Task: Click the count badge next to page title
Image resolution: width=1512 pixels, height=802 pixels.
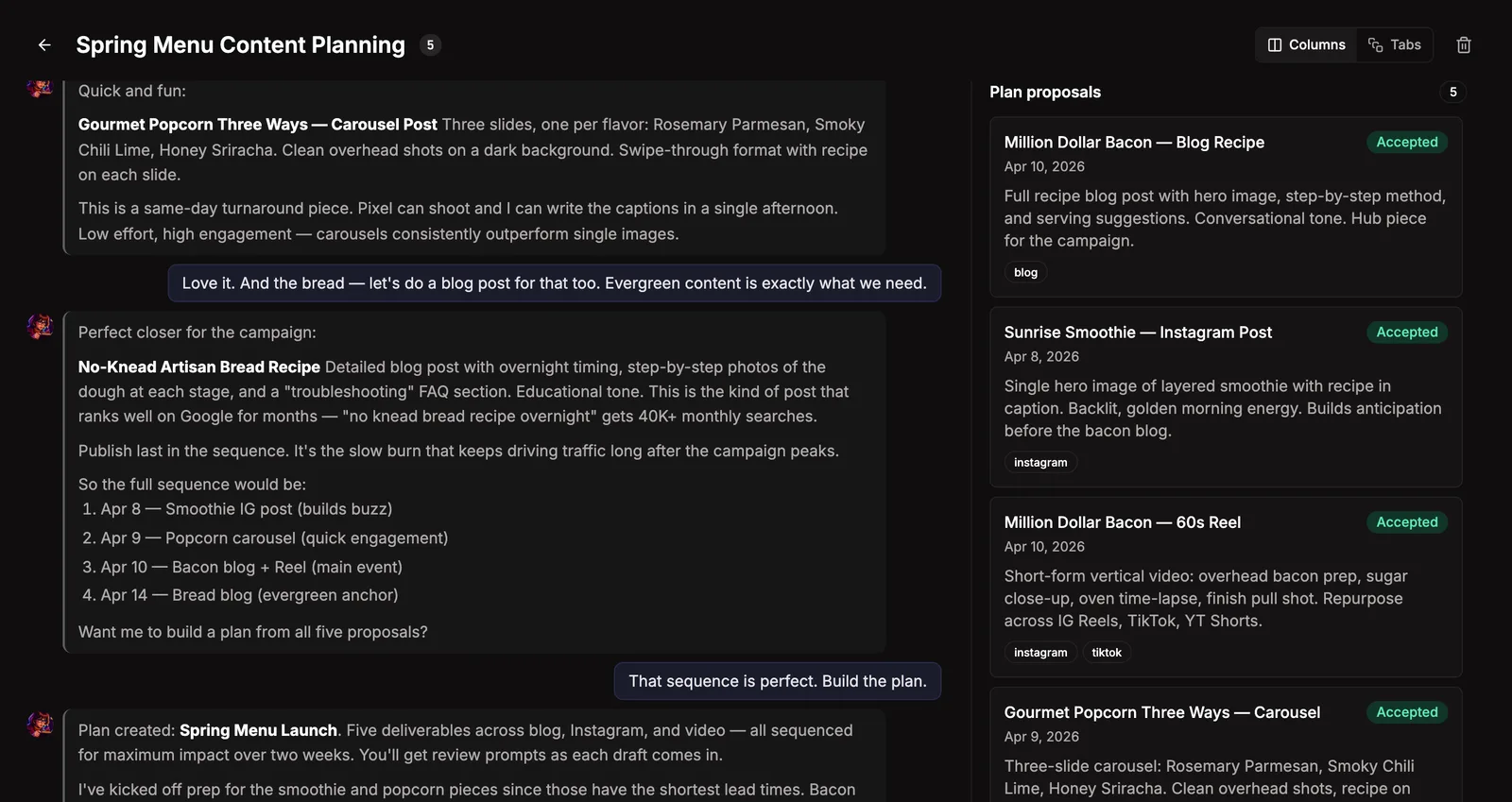Action: pyautogui.click(x=430, y=44)
